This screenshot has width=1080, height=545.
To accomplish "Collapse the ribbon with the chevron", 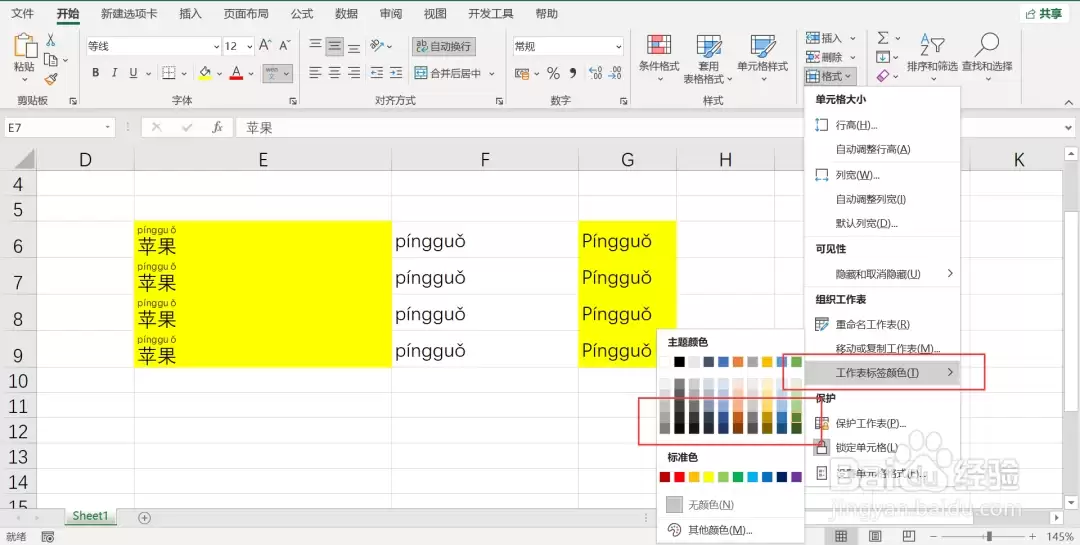I will 1068,102.
